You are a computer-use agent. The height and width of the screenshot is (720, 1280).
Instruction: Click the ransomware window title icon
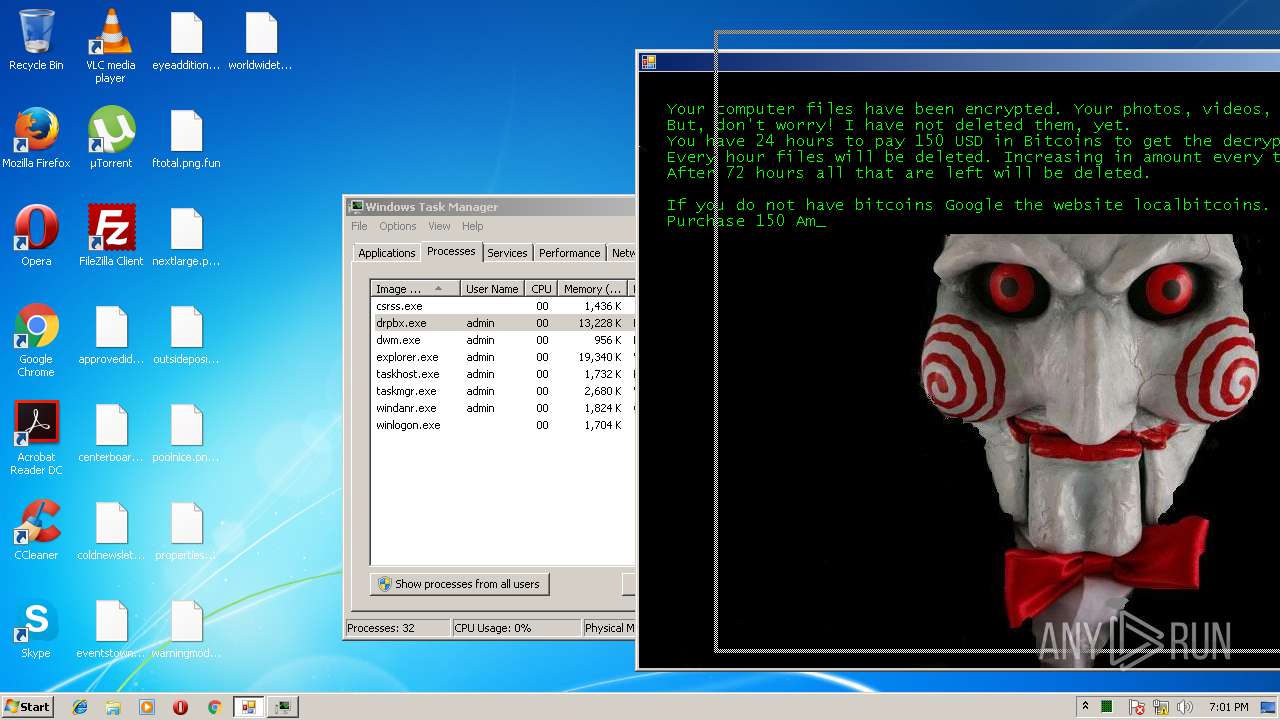pyautogui.click(x=649, y=62)
